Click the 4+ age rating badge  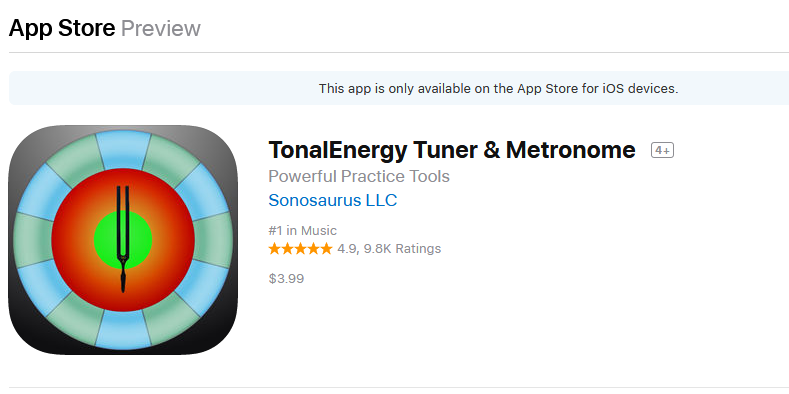[662, 150]
